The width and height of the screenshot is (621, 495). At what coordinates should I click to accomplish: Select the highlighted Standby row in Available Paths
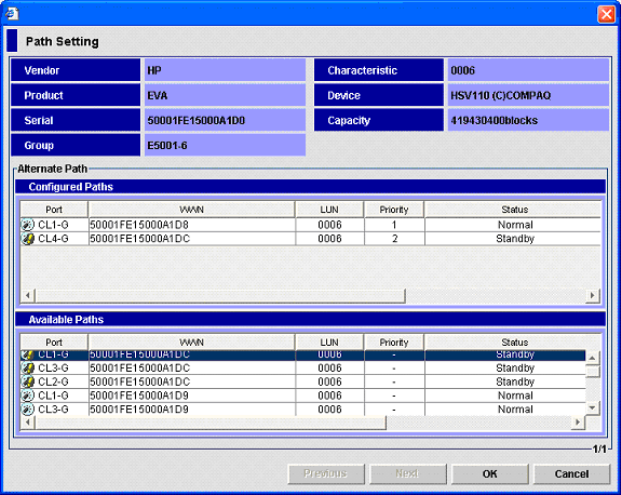300,355
